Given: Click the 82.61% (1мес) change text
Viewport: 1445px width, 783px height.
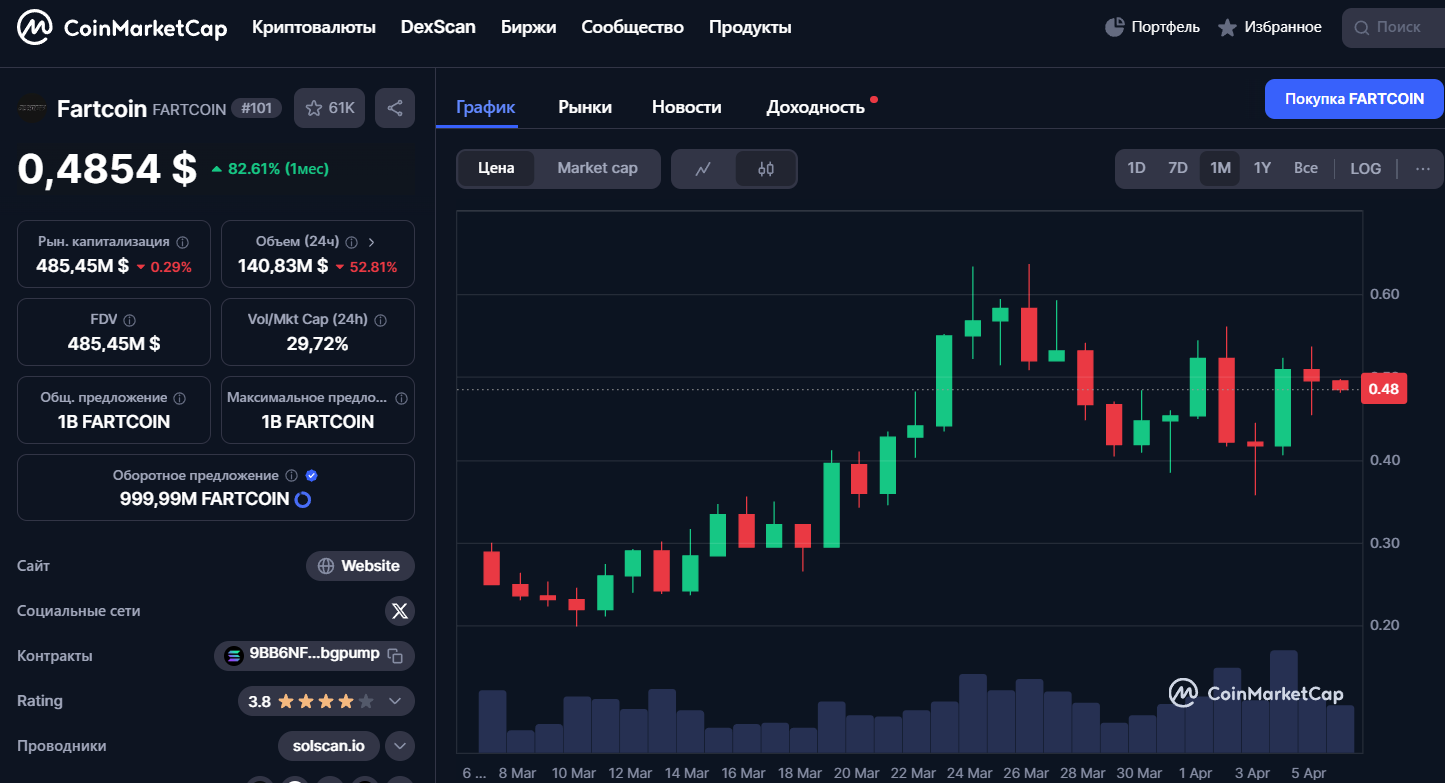Looking at the screenshot, I should coord(278,169).
